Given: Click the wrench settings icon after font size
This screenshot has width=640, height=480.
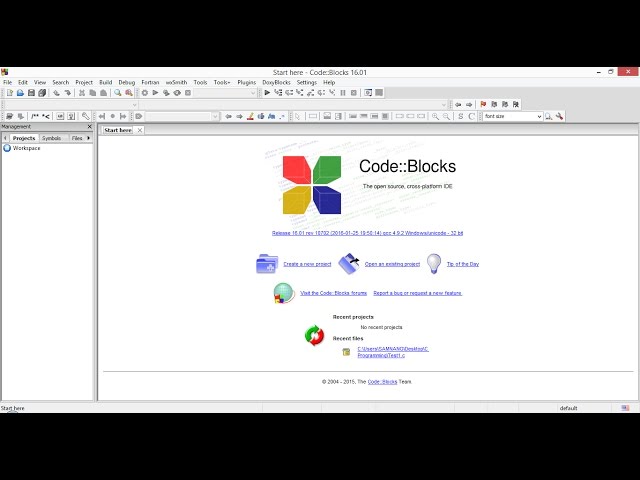Looking at the screenshot, I should click(x=560, y=116).
